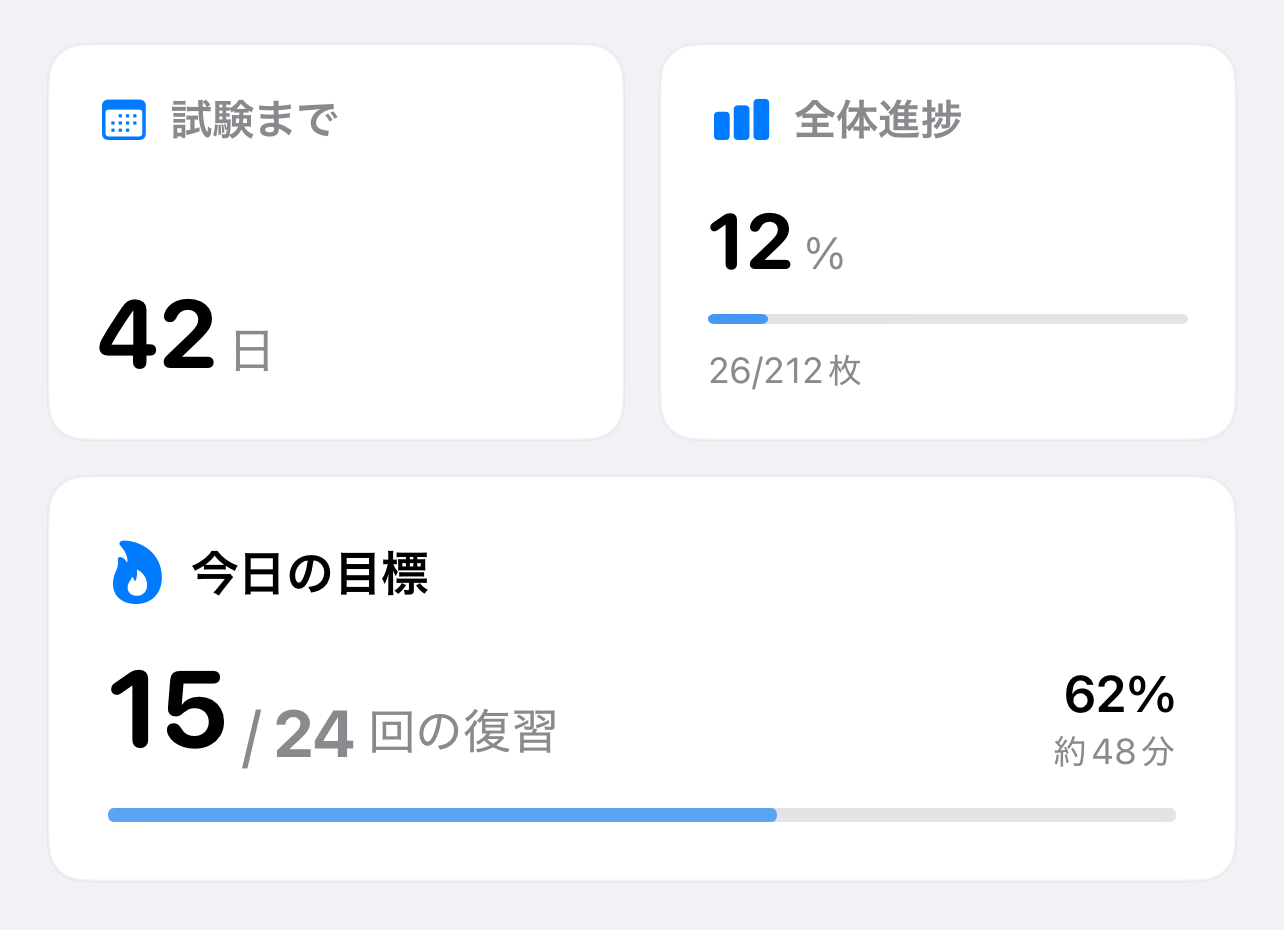
Task: Click the 回の復習 label
Action: [x=462, y=733]
